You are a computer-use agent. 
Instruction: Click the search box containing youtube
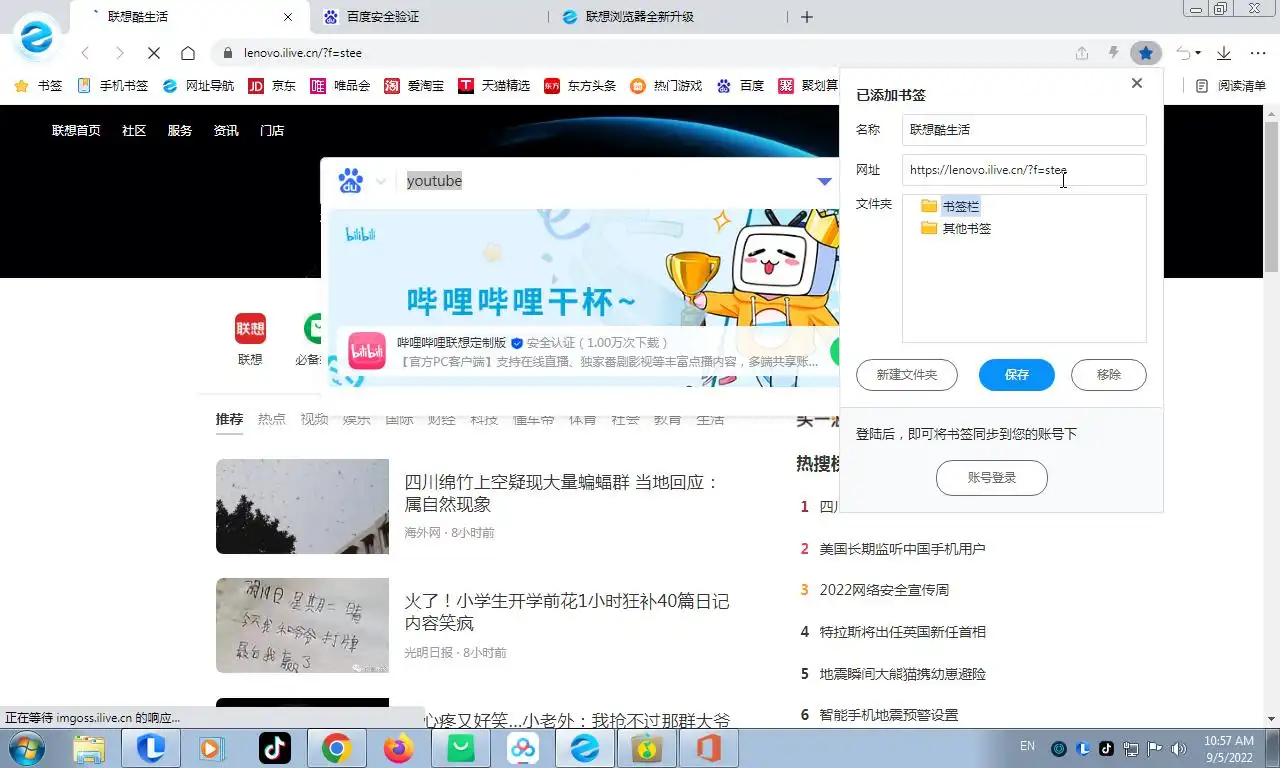click(600, 181)
